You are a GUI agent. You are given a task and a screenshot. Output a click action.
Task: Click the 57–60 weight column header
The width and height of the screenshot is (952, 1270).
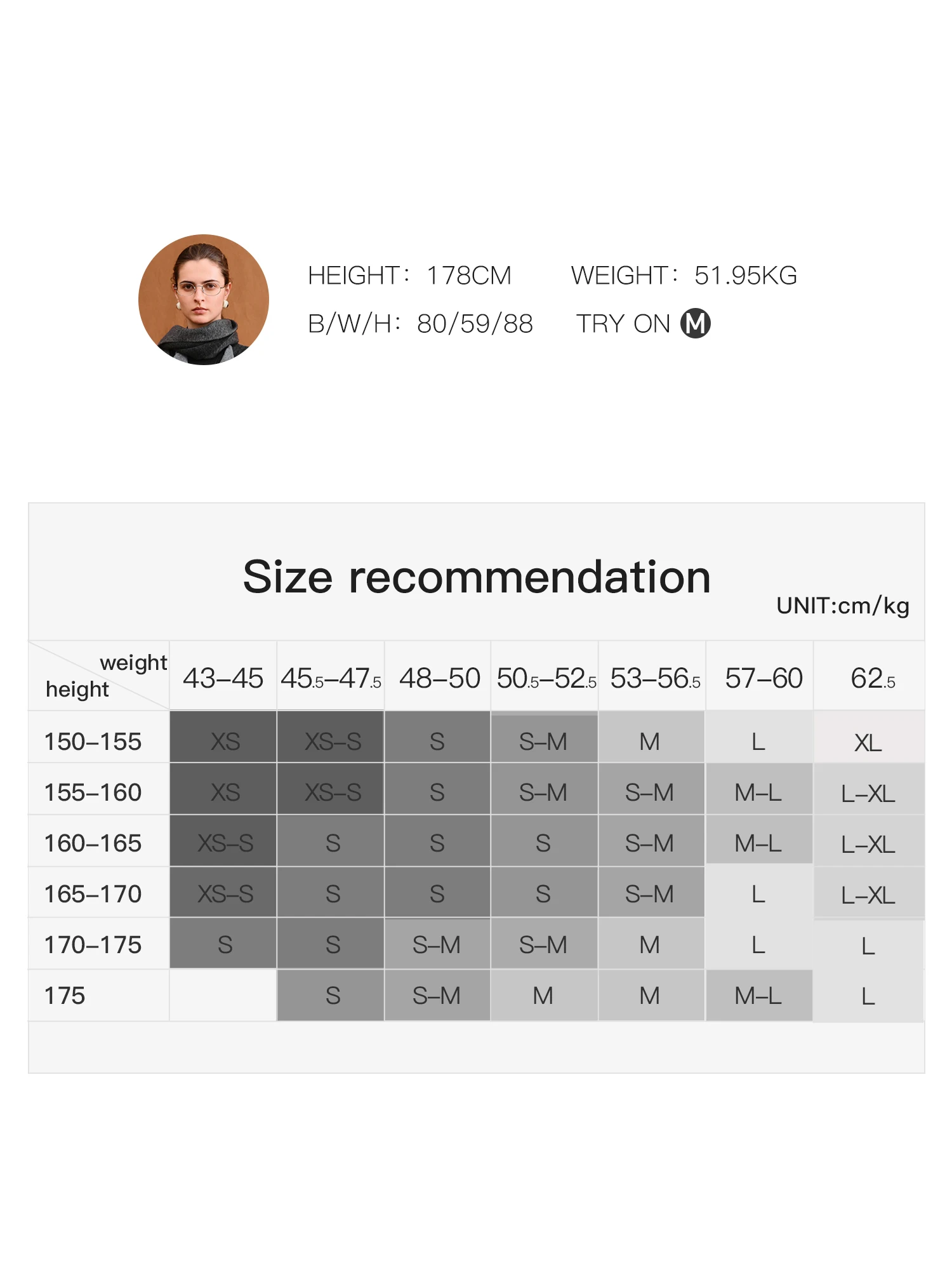764,678
